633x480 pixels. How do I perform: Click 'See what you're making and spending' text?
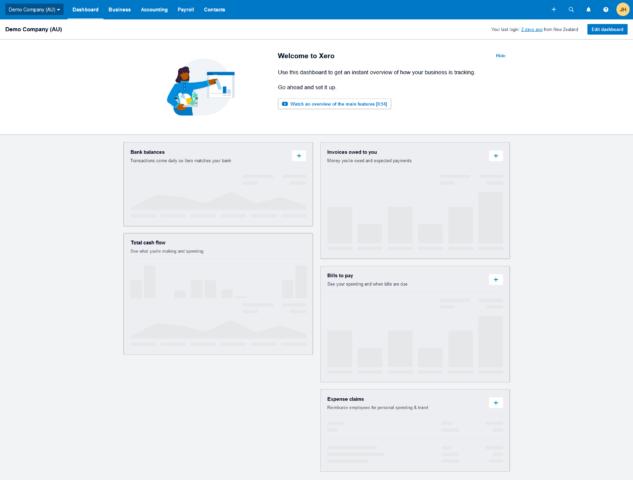tap(167, 251)
